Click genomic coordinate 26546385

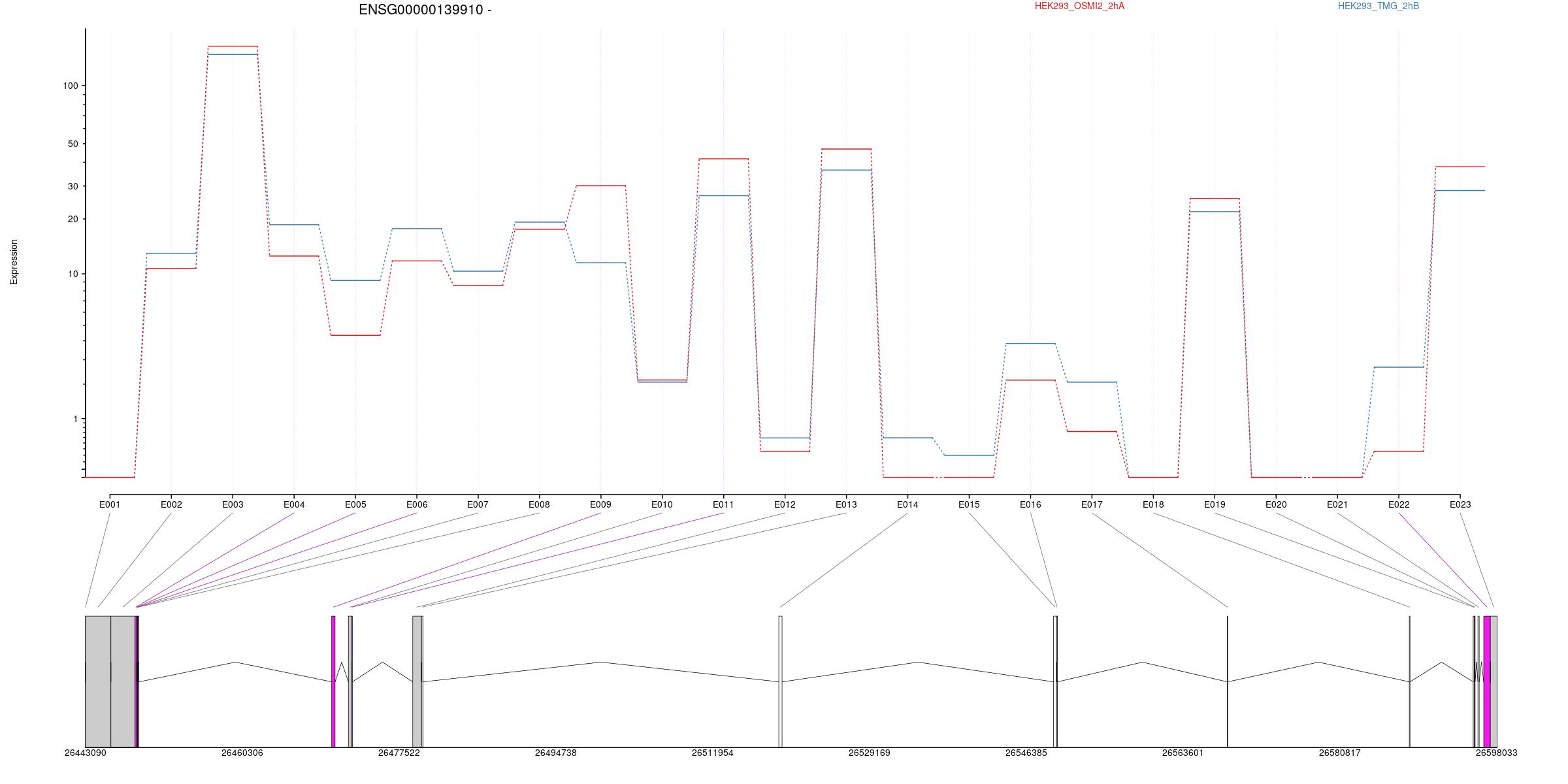click(1026, 753)
